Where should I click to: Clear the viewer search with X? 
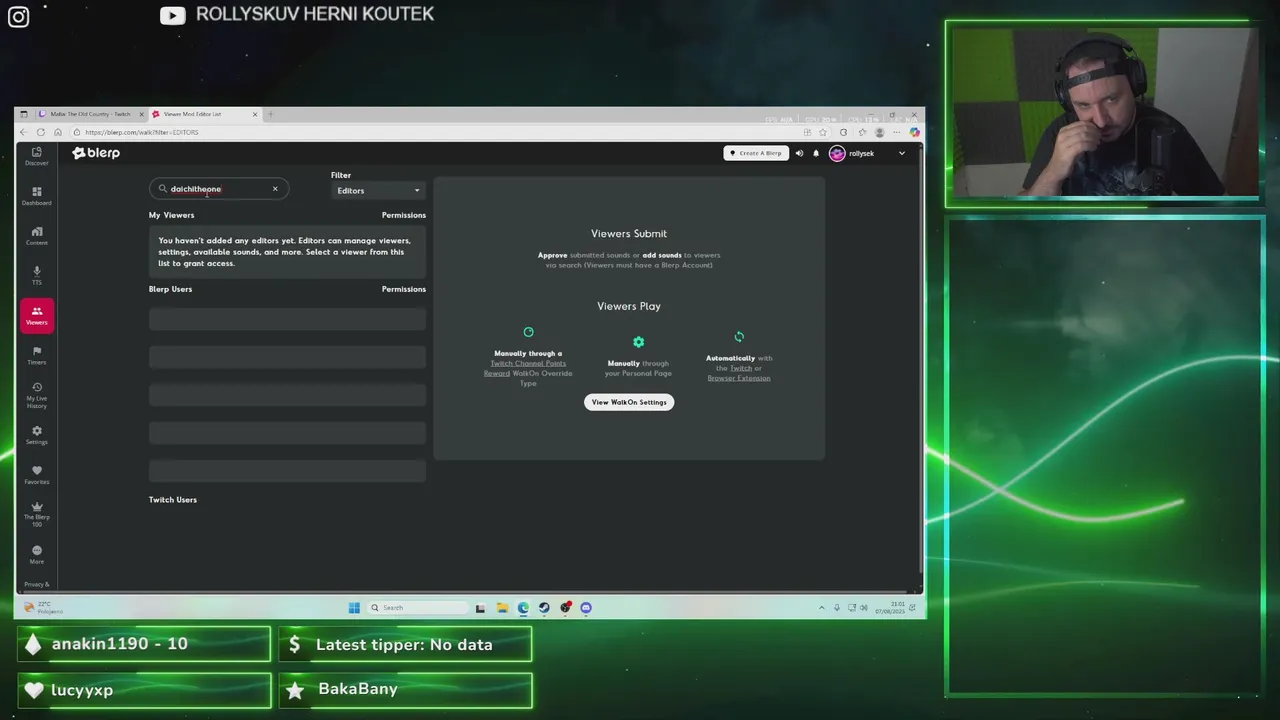coord(275,189)
